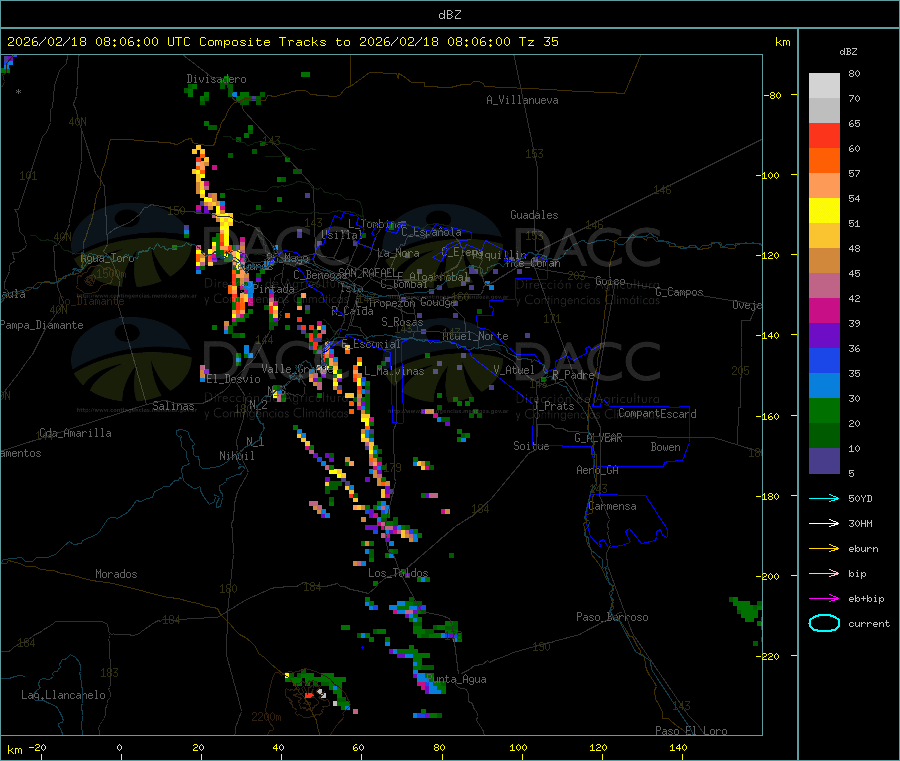The image size is (900, 761).
Task: Click the Agua_Toro label
Action: click(107, 258)
